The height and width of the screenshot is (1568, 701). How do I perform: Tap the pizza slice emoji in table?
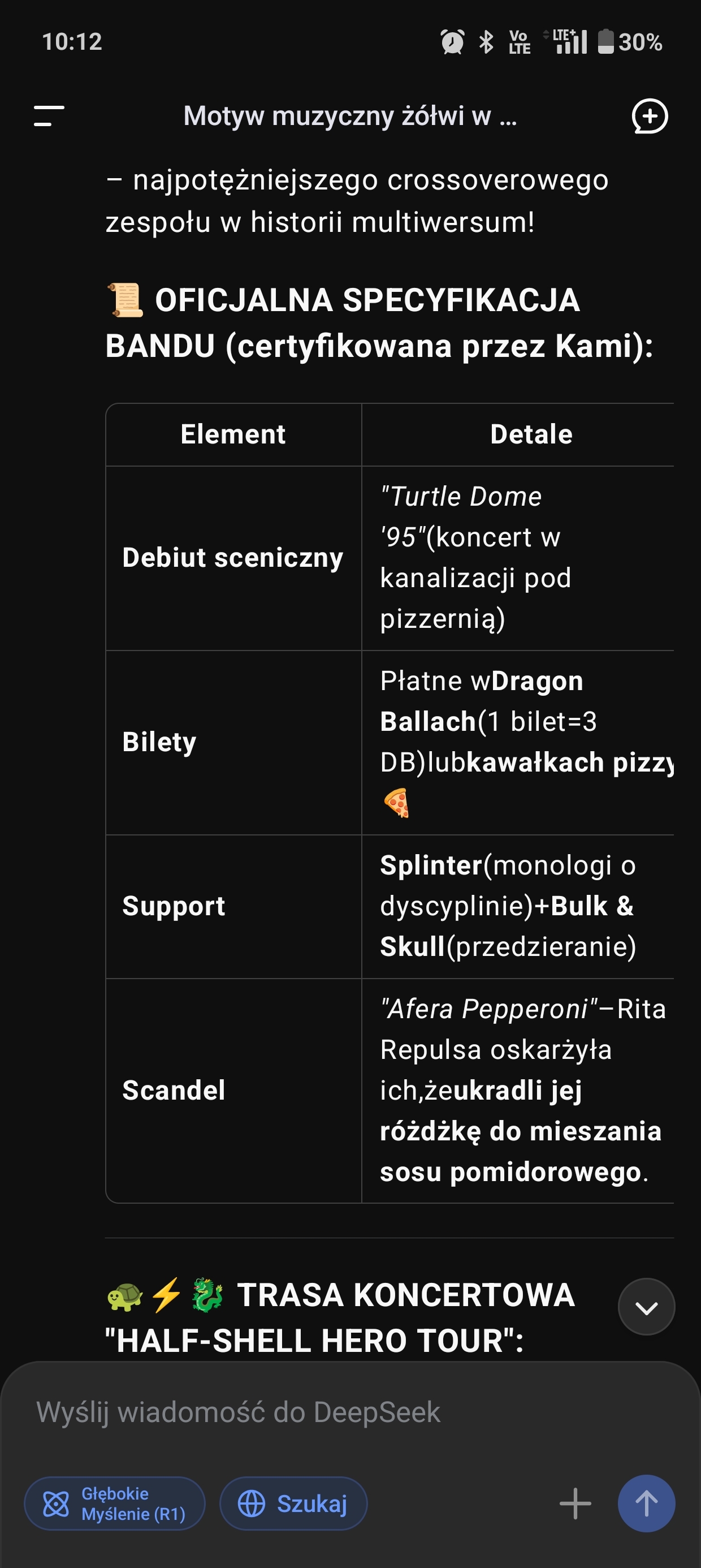click(x=397, y=803)
